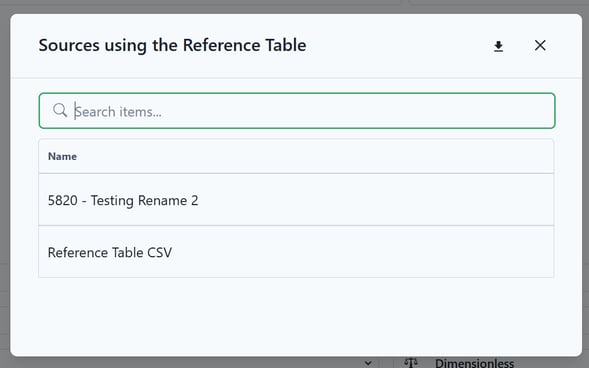This screenshot has width=589, height=368.
Task: Click the dimmed backdrop left of the dialog
Action: (5, 184)
